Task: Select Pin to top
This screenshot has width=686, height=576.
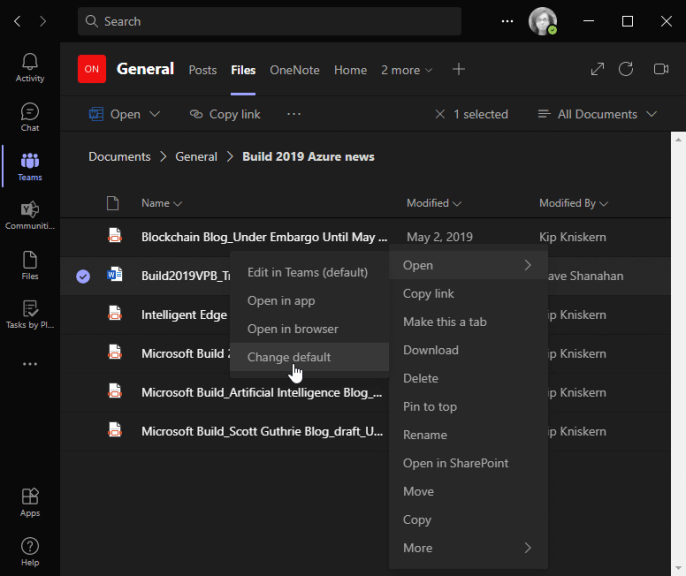Action: point(468,406)
